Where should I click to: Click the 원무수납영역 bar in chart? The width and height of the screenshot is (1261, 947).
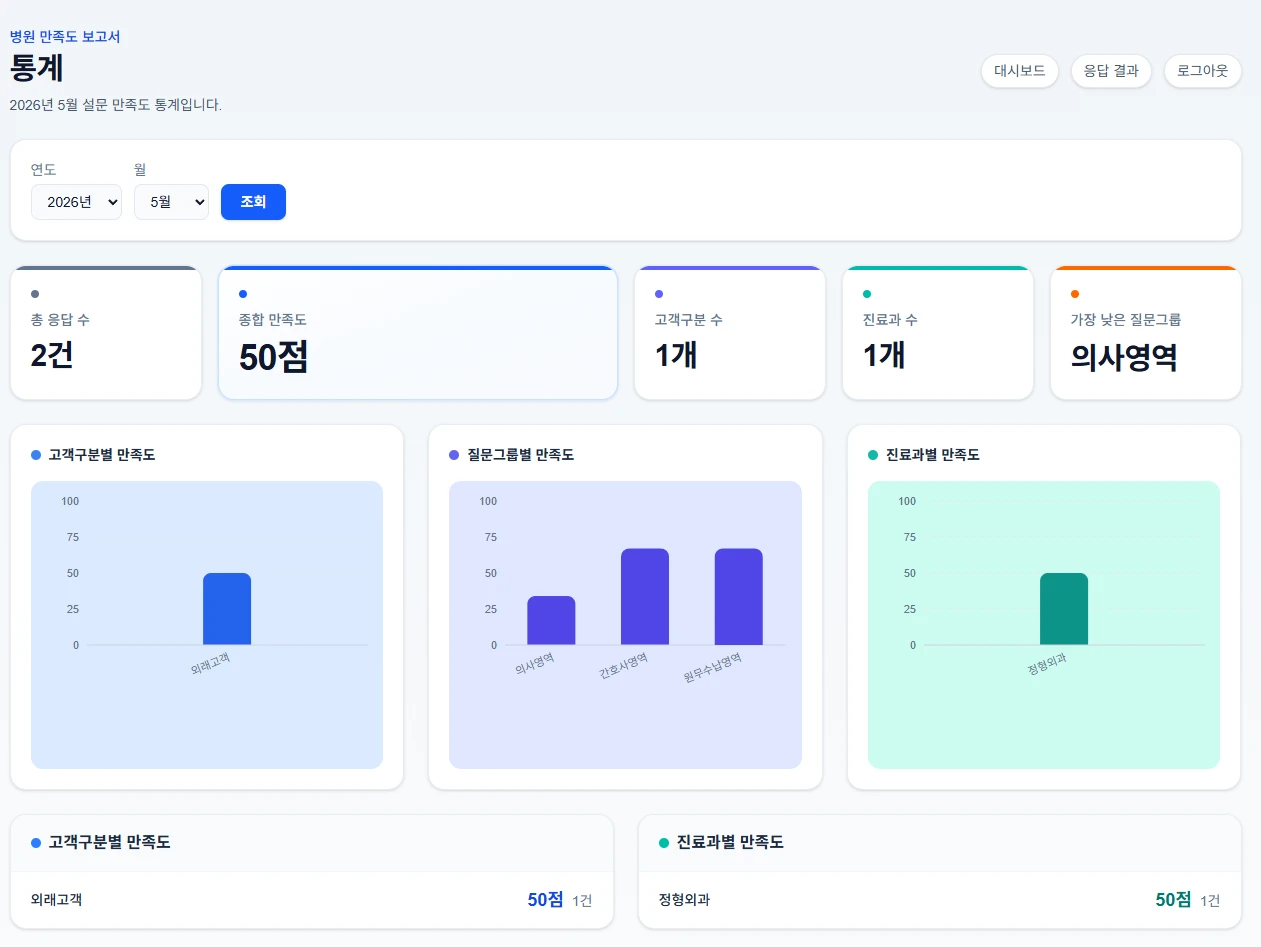pyautogui.click(x=739, y=597)
